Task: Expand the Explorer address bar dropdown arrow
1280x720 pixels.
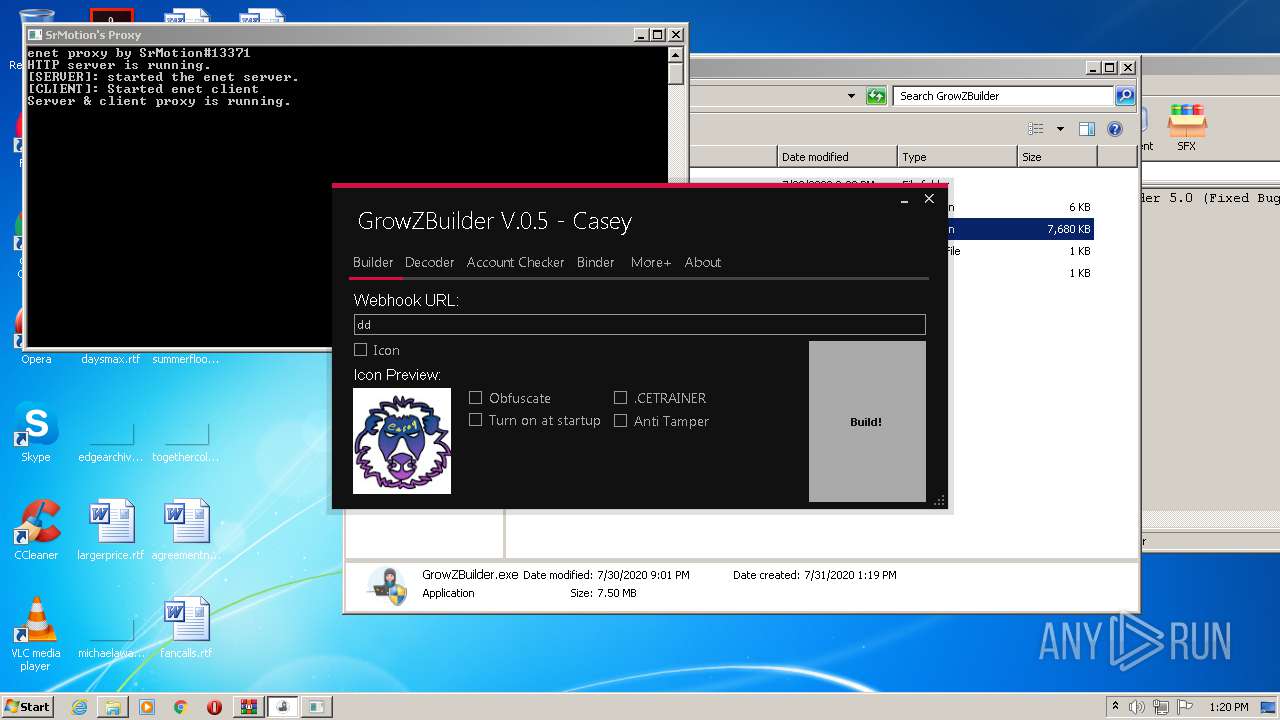Action: click(851, 96)
